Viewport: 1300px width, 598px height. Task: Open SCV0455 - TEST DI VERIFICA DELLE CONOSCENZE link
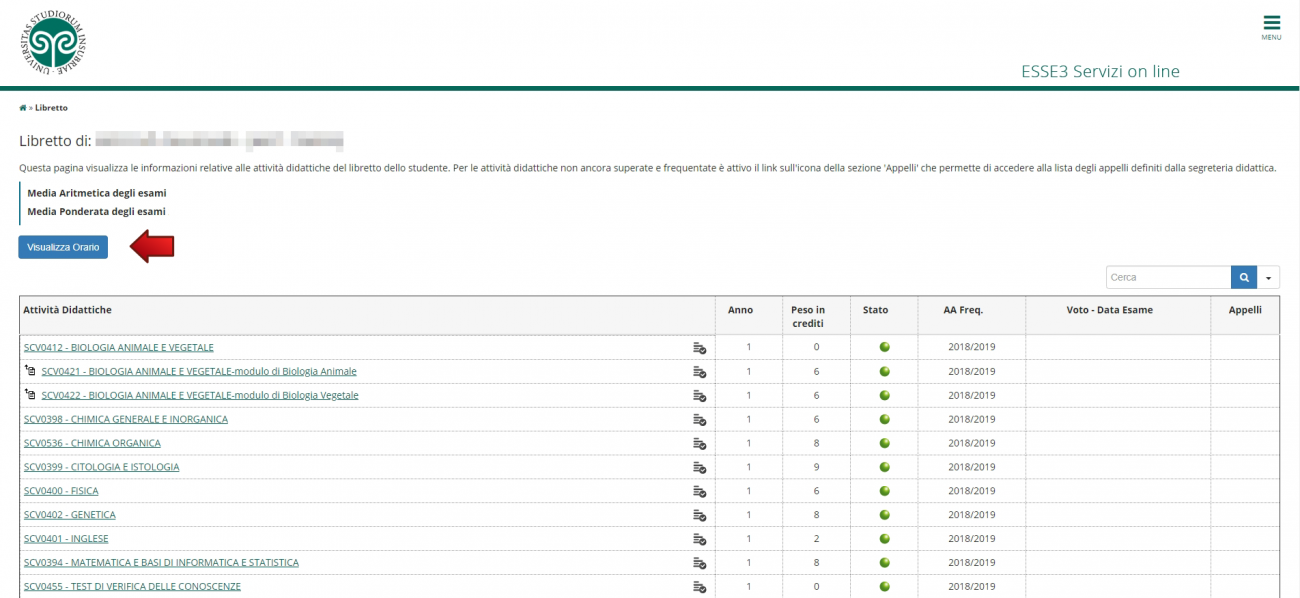(x=132, y=588)
